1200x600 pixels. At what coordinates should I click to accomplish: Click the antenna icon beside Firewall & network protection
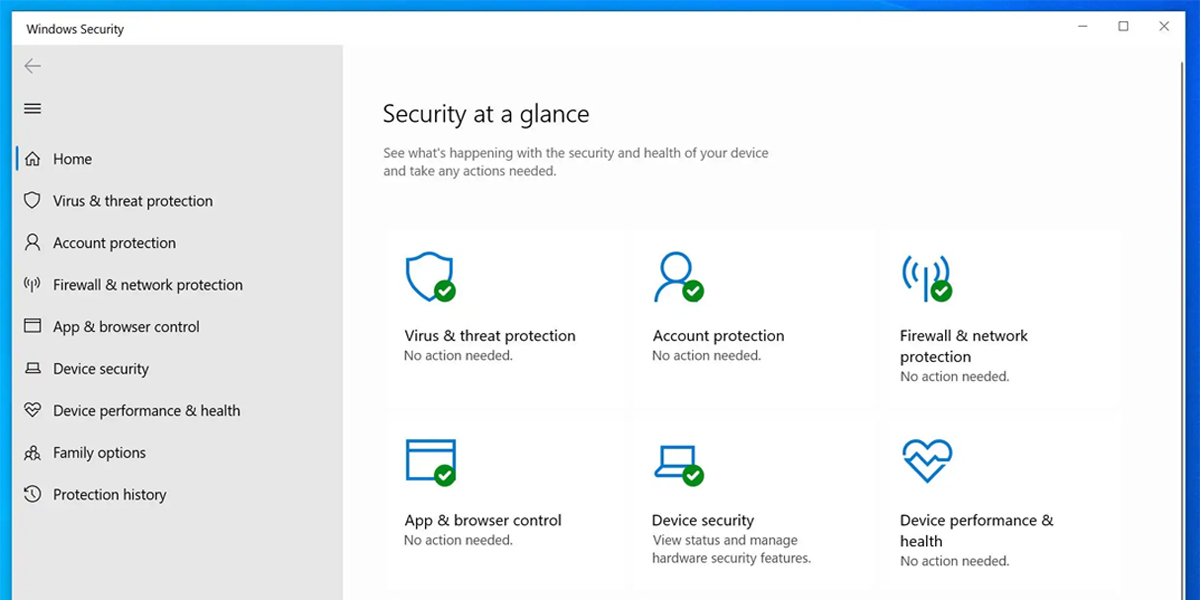[x=33, y=285]
